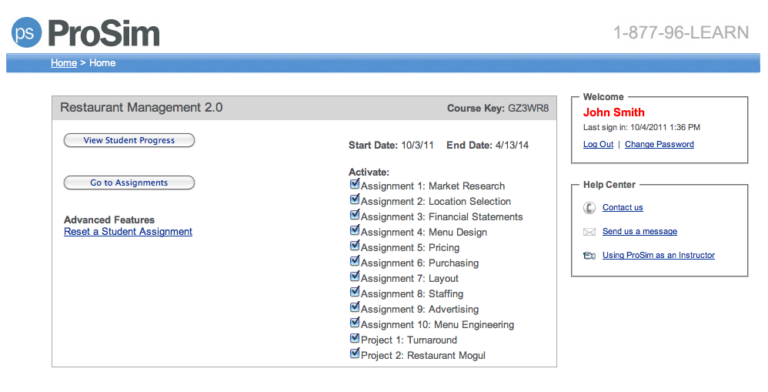768x392 pixels.
Task: Click the Start Date value 10/3/11
Action: (417, 146)
